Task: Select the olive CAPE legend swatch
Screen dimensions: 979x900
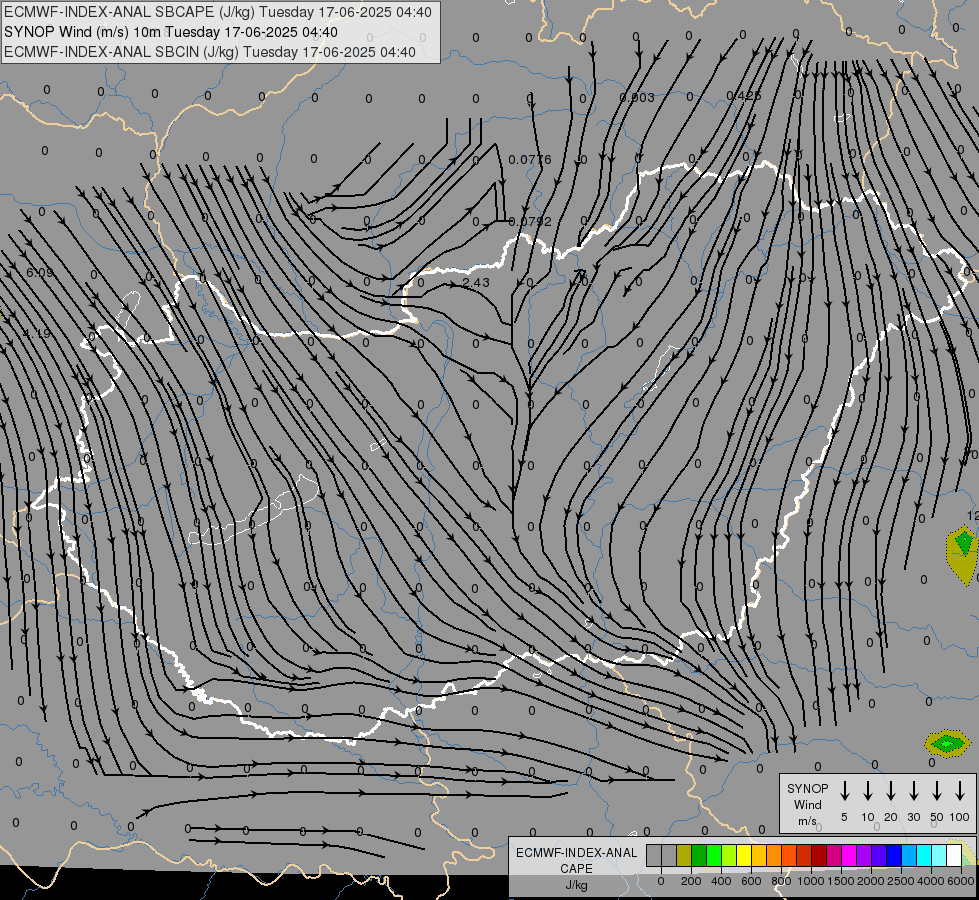Action: point(684,855)
